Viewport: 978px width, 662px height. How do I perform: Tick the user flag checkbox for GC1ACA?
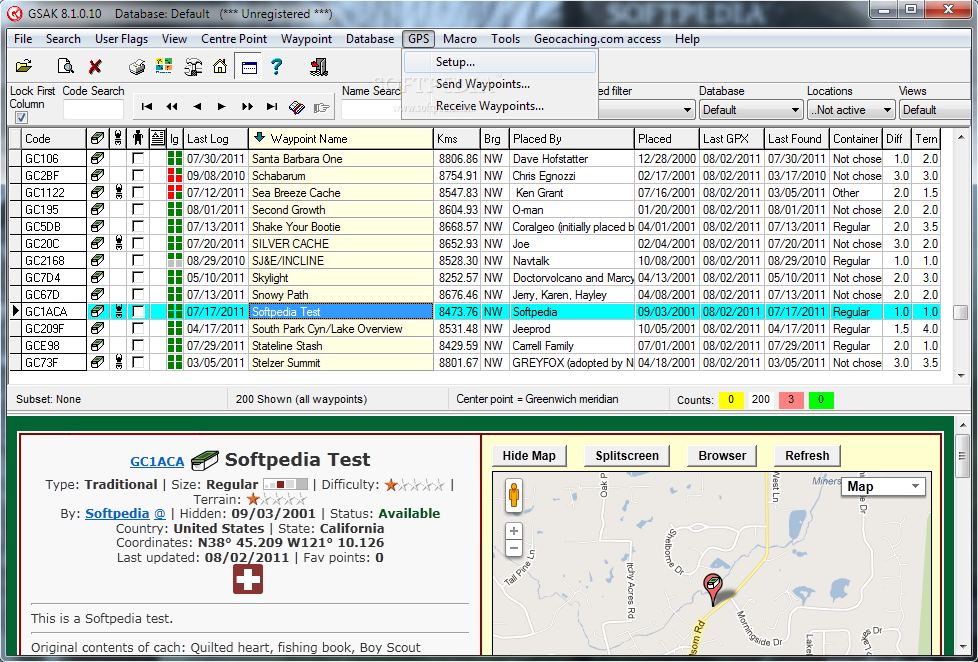coord(138,311)
